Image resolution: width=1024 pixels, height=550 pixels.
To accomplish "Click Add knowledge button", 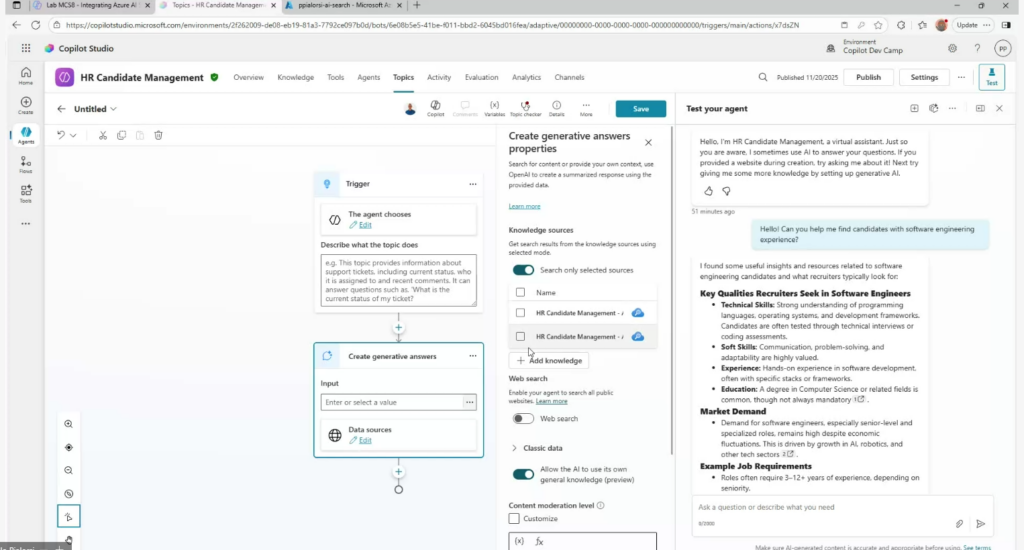I will [549, 361].
